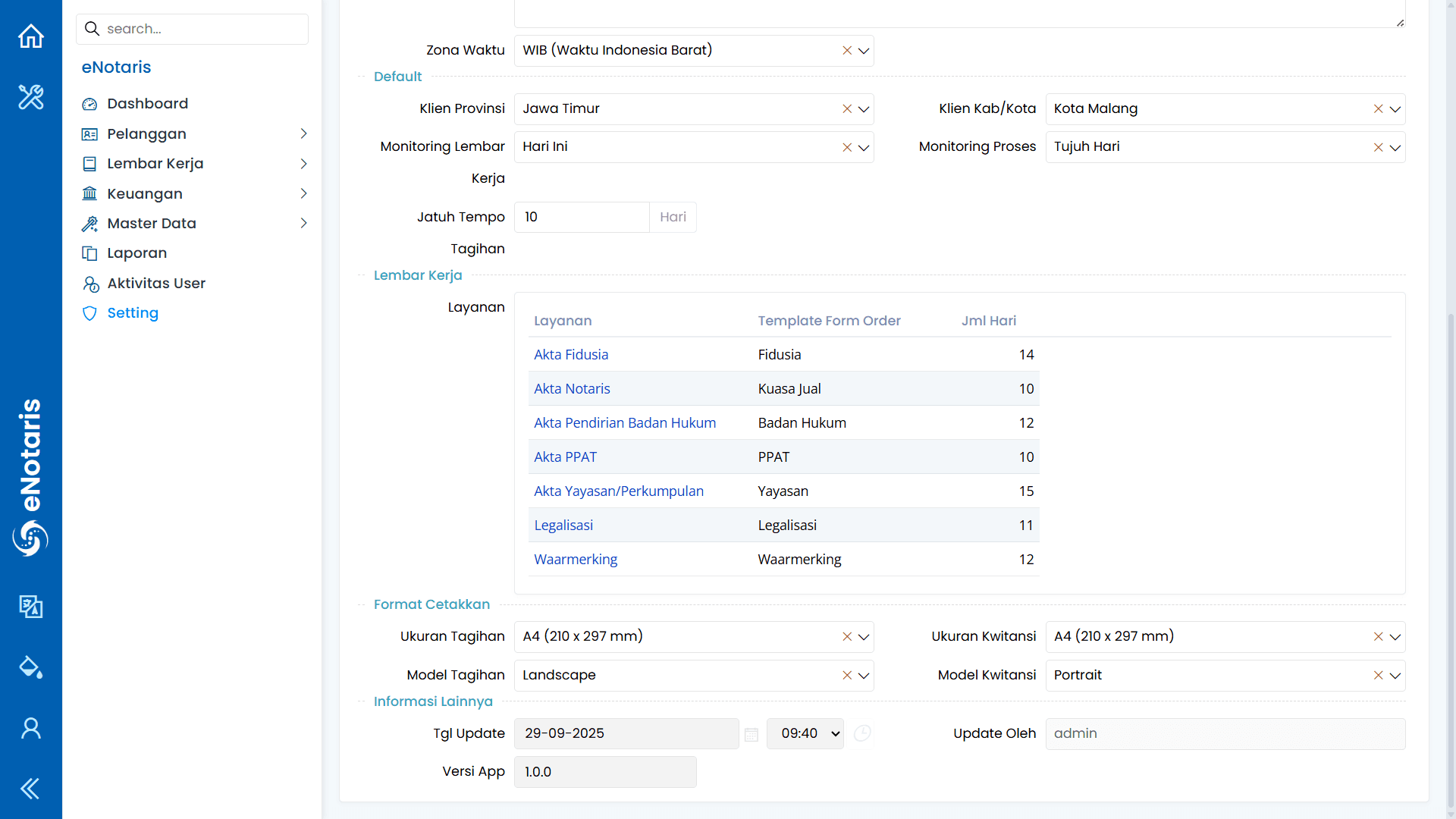Click the Keuangan bank icon

[89, 193]
